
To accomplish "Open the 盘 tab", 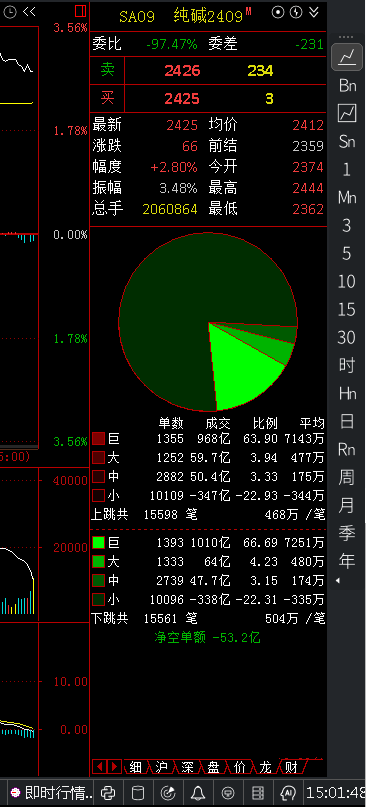I will 213,767.
